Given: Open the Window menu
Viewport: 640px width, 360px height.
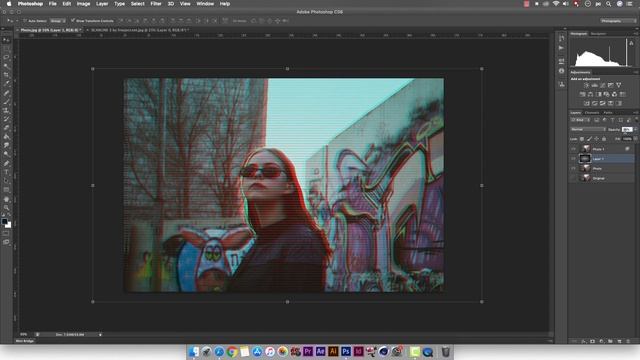Looking at the screenshot, I should point(205,4).
